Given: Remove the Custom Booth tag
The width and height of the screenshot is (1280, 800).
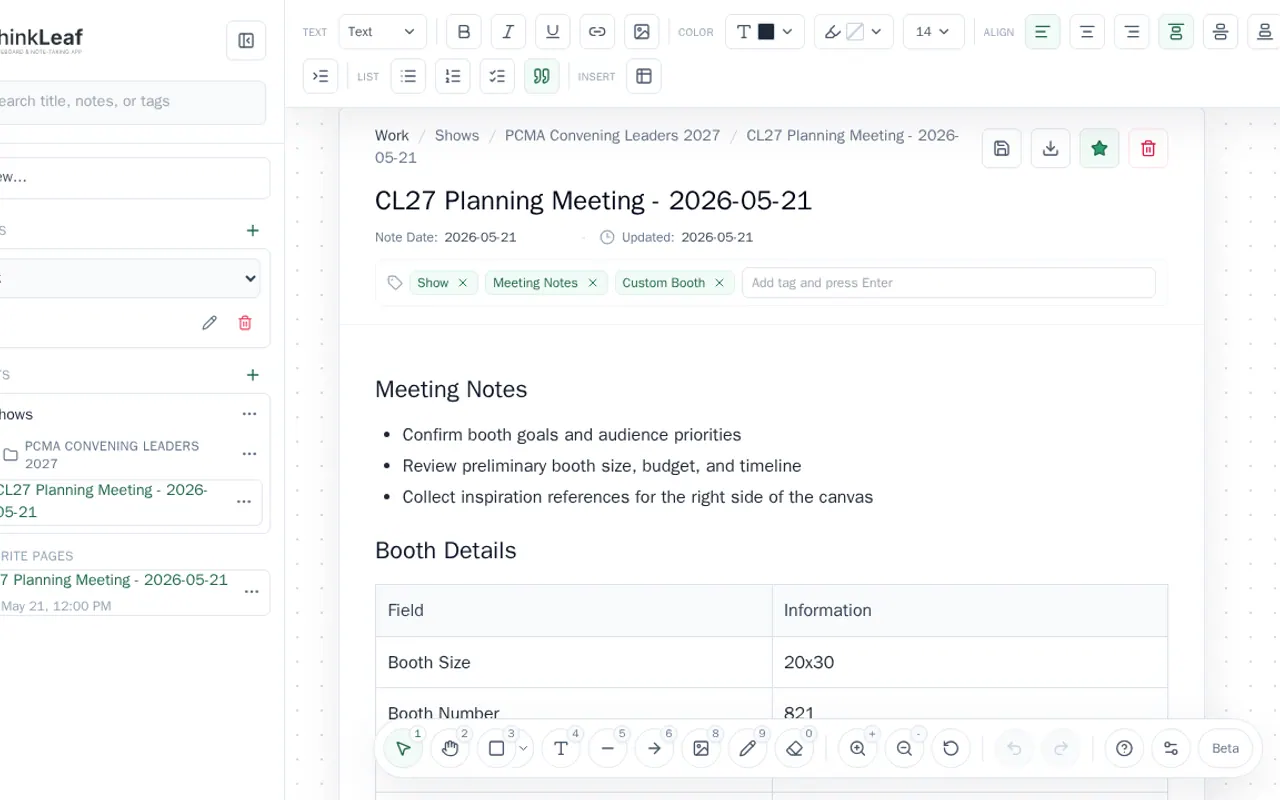Looking at the screenshot, I should coord(719,283).
